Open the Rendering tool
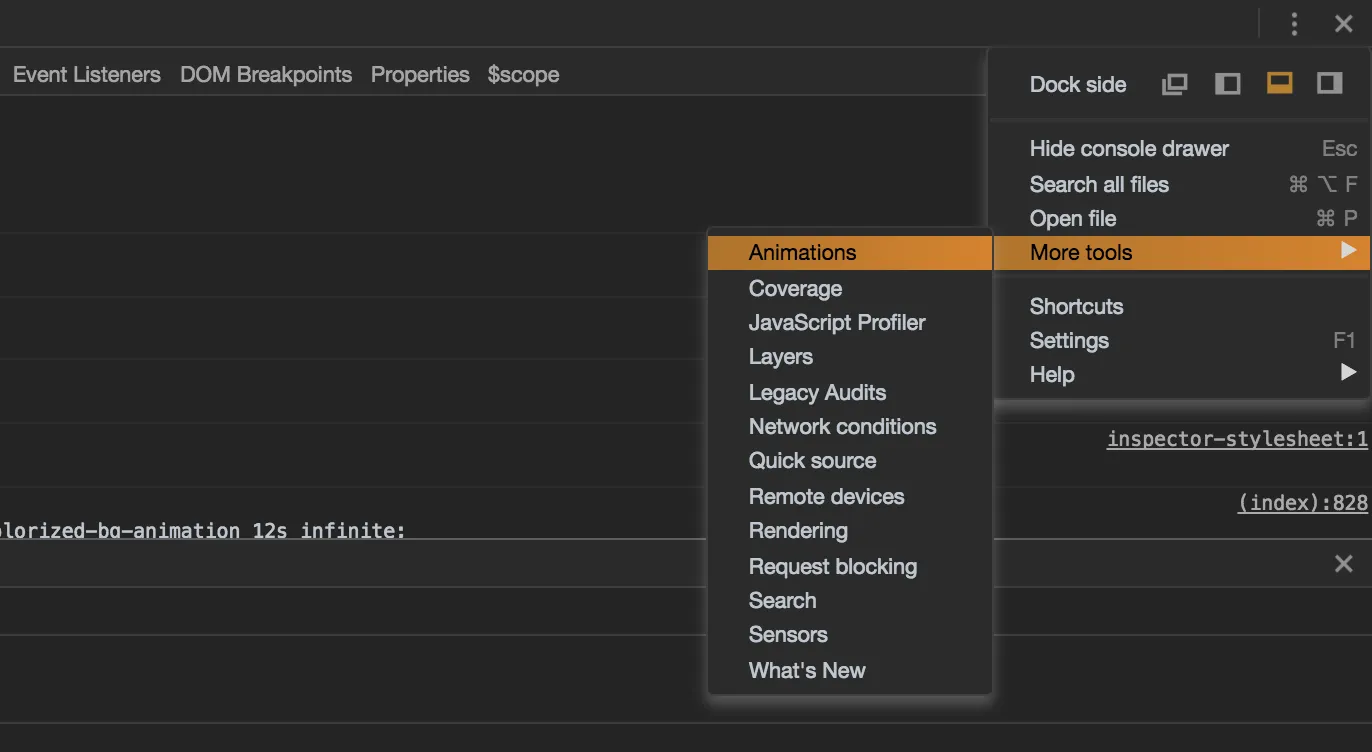The width and height of the screenshot is (1372, 752). pos(798,530)
